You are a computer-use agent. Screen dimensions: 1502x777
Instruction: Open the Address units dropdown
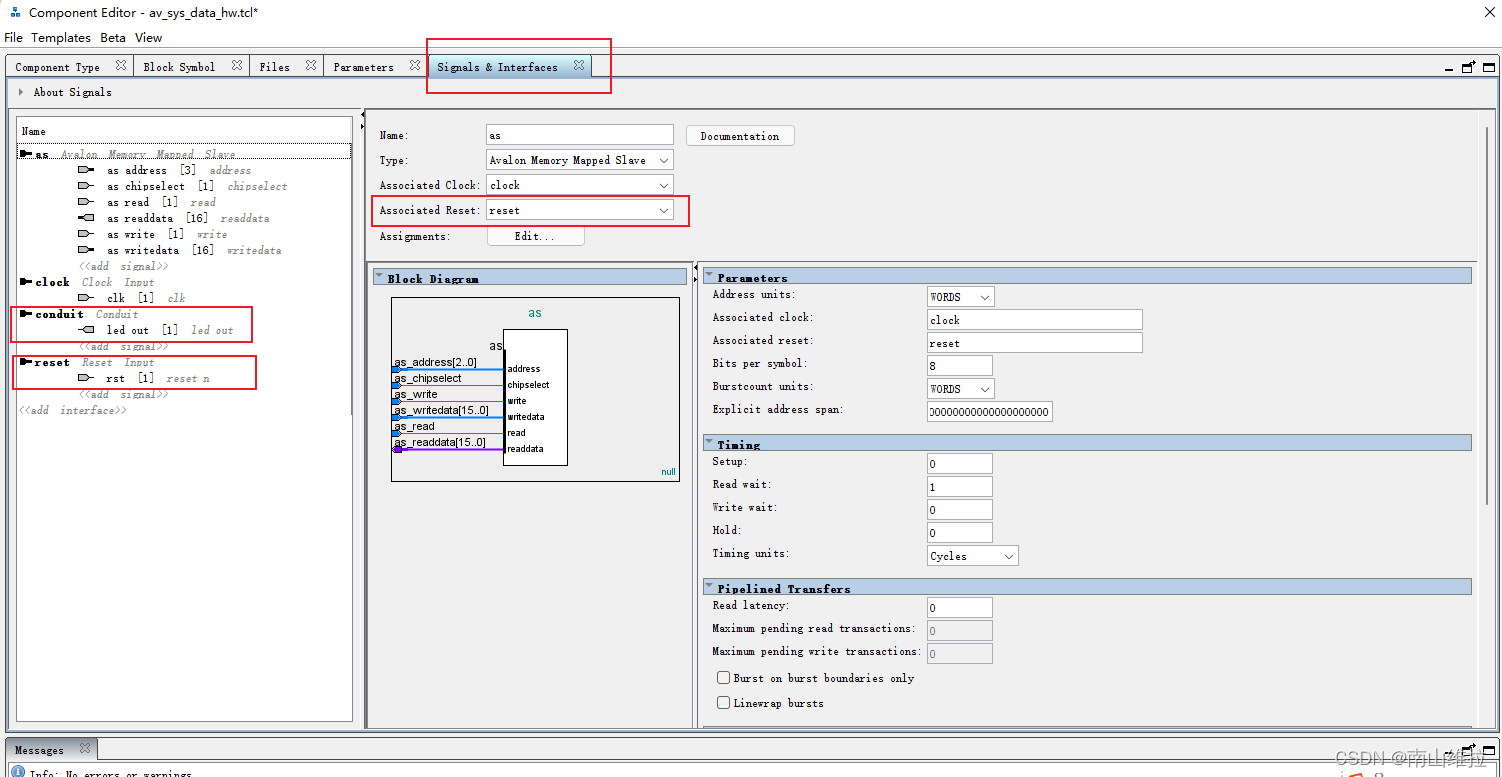[x=961, y=297]
